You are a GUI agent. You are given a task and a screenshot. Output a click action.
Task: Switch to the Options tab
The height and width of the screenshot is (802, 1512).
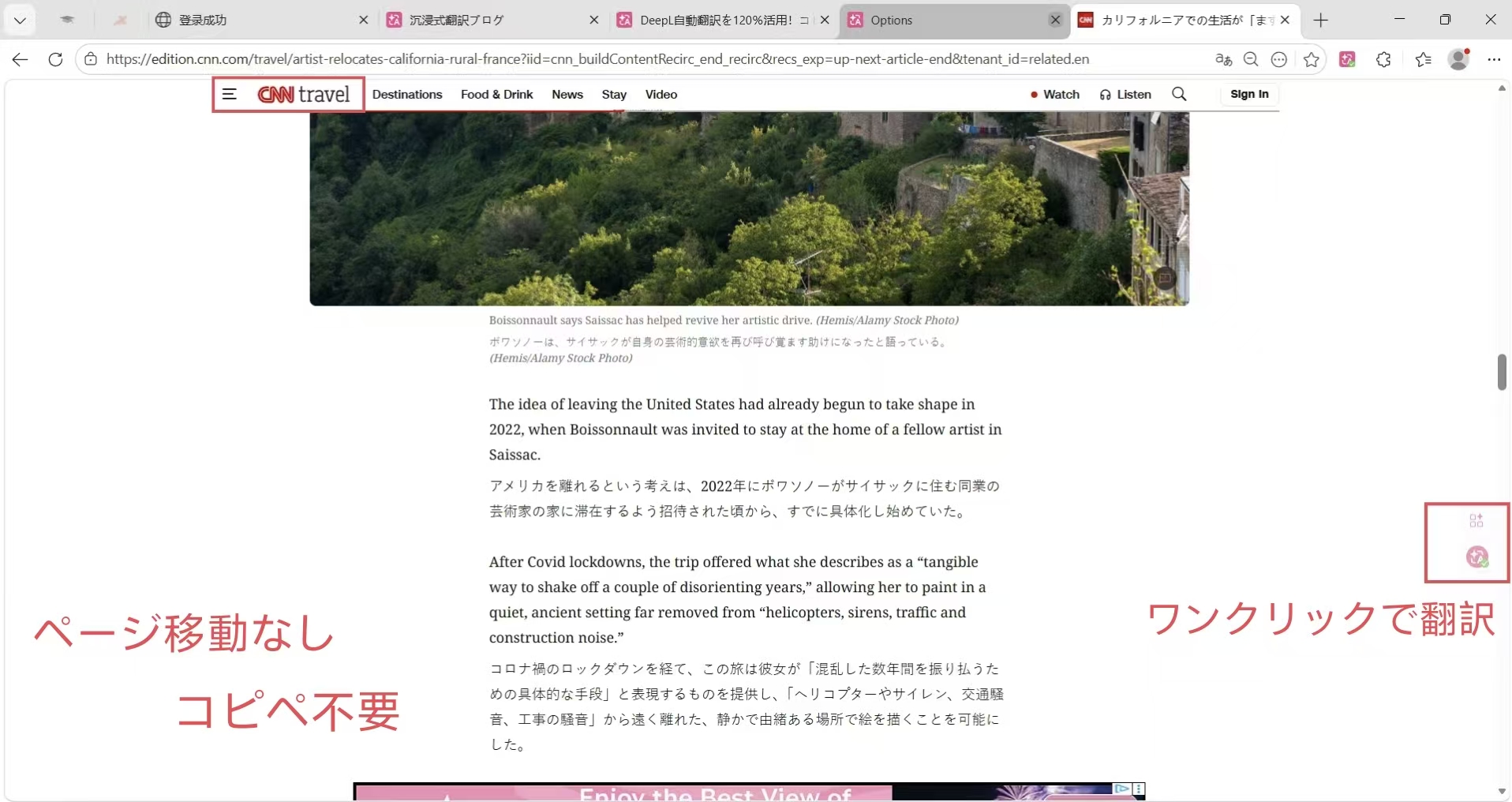(947, 21)
